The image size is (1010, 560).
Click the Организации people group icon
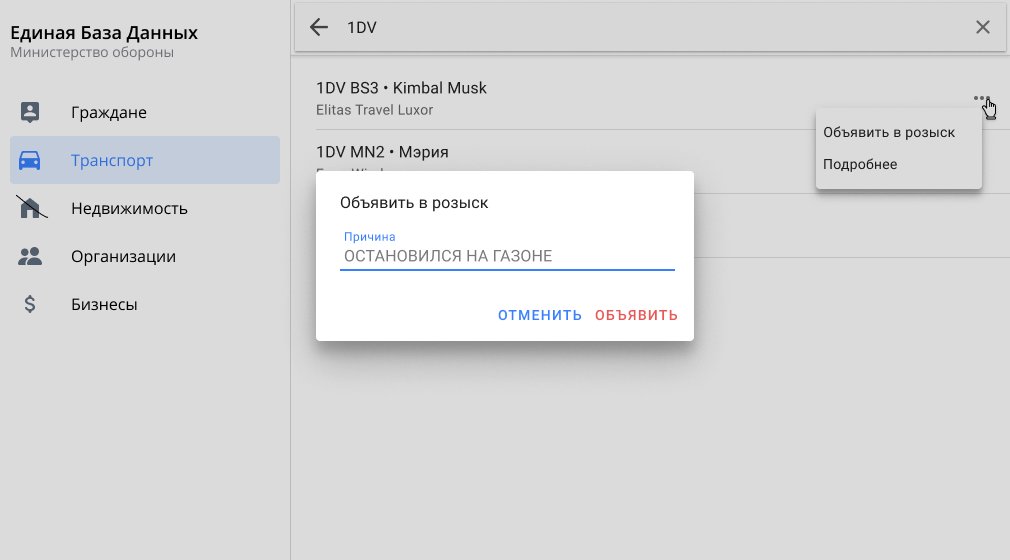(30, 256)
